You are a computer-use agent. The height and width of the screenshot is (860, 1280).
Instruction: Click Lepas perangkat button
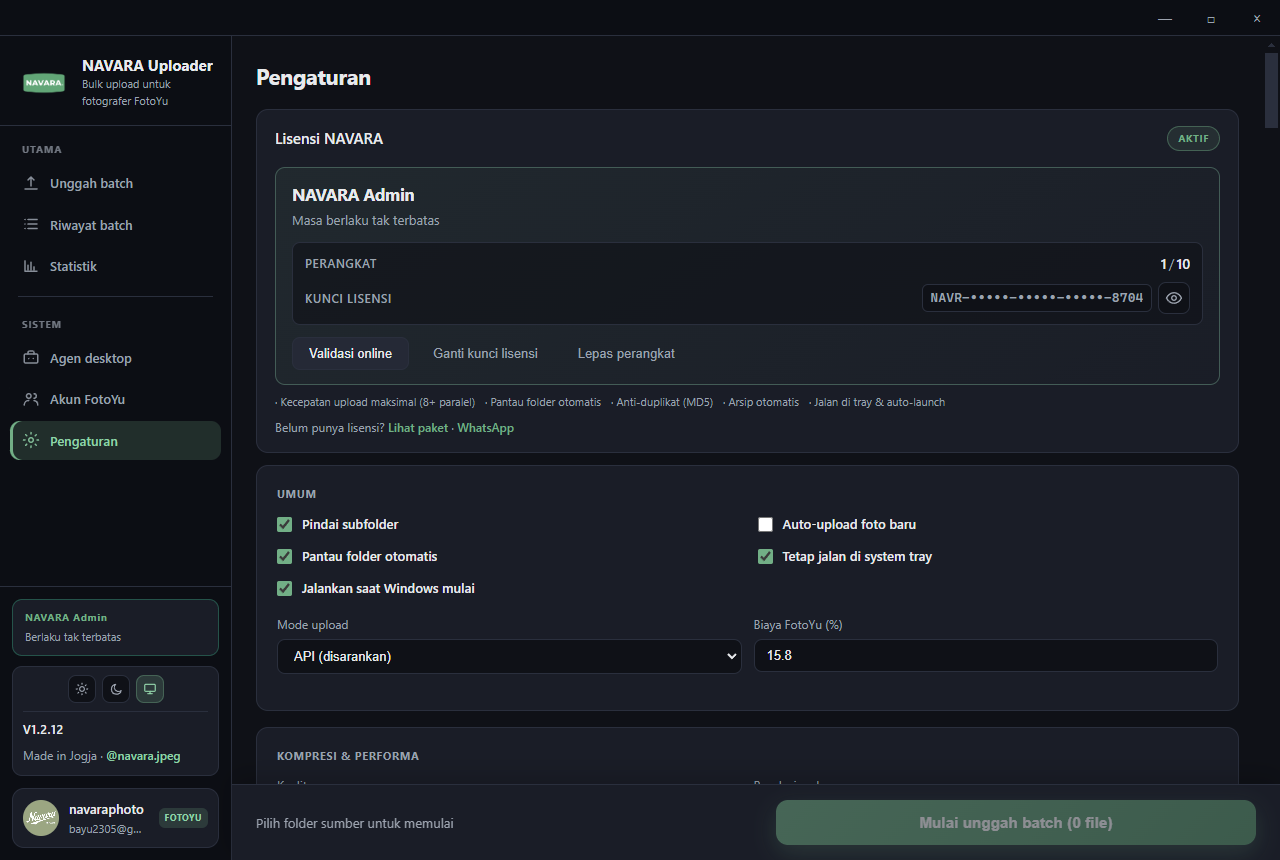point(626,353)
